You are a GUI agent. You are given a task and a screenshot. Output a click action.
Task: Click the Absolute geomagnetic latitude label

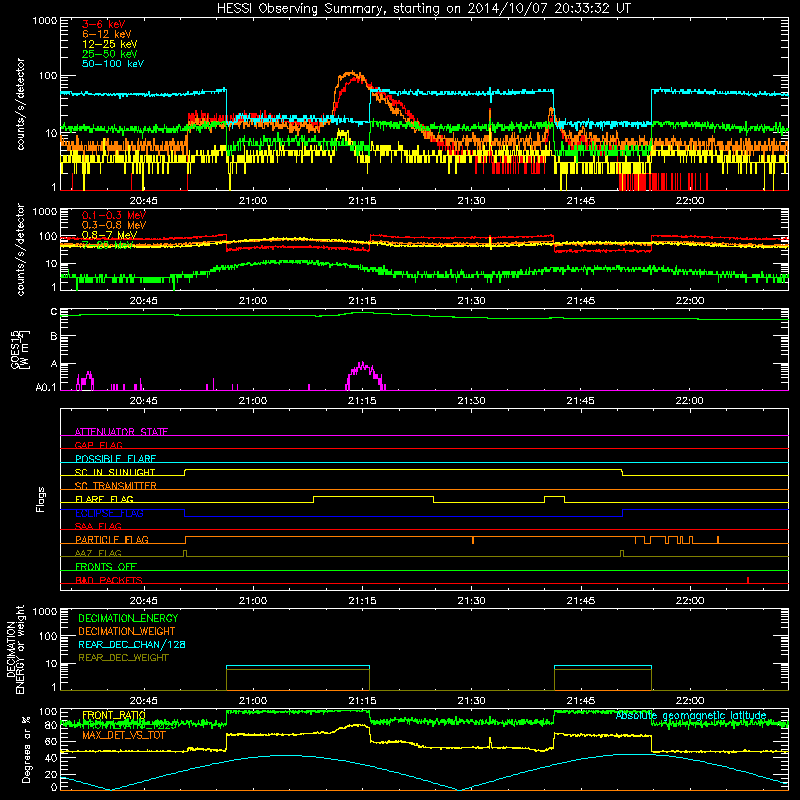pyautogui.click(x=691, y=716)
